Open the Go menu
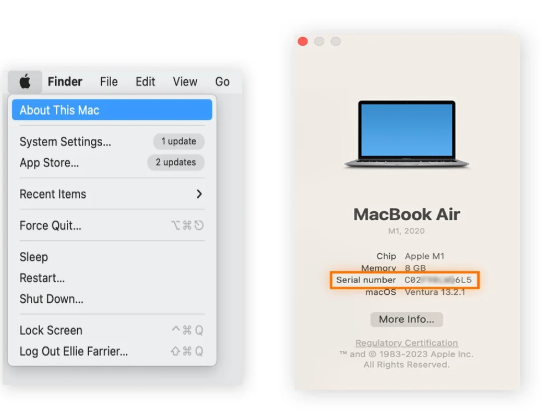 click(222, 82)
